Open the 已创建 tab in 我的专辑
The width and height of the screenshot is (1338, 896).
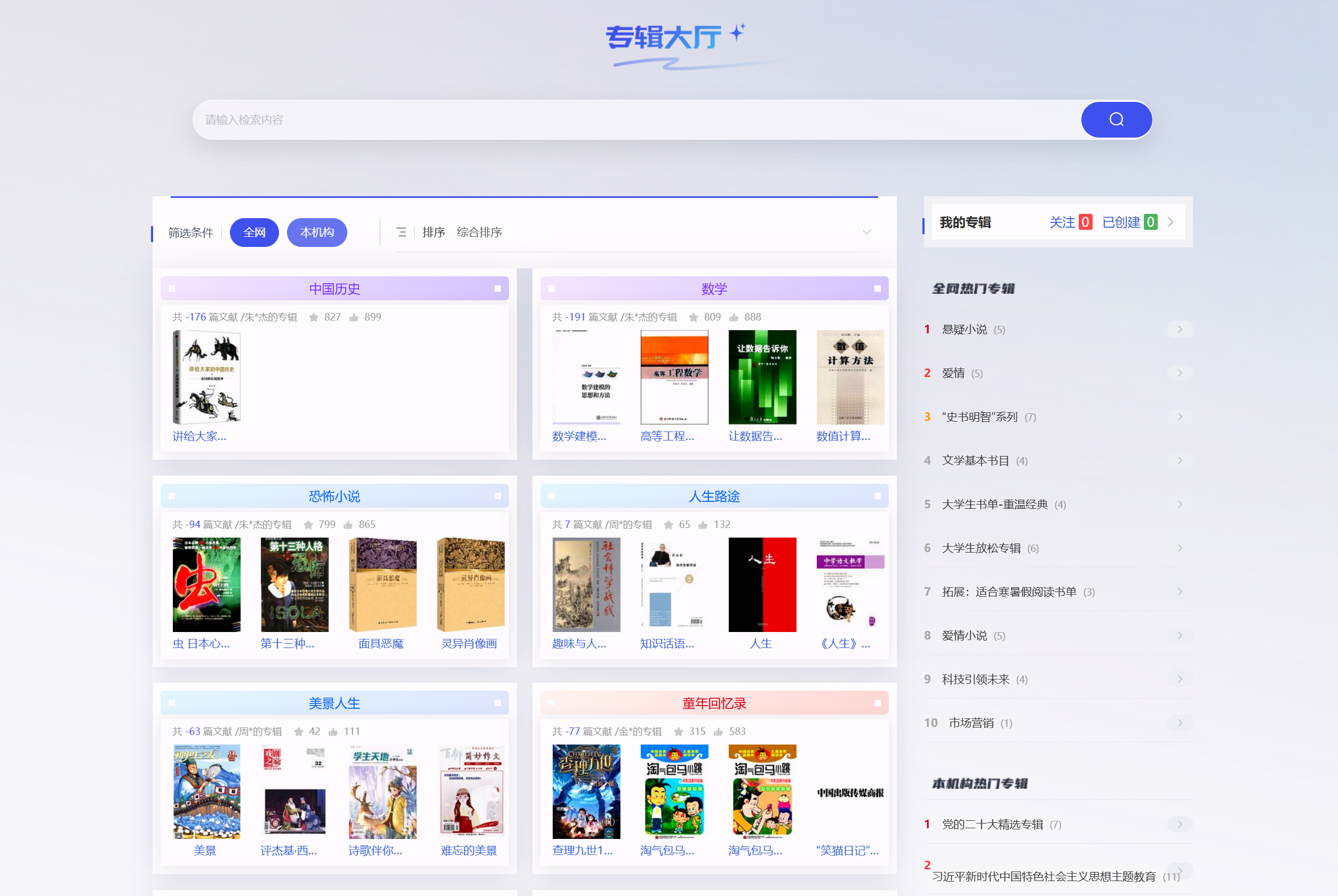point(1122,222)
